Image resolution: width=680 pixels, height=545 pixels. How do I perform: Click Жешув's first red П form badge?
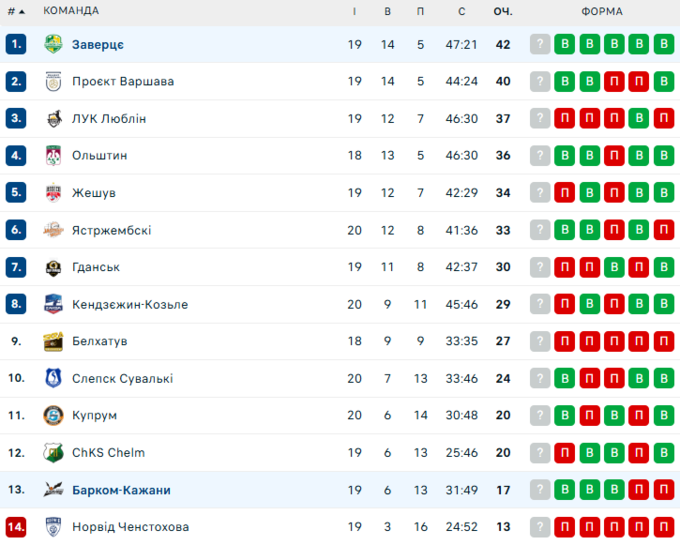565,193
